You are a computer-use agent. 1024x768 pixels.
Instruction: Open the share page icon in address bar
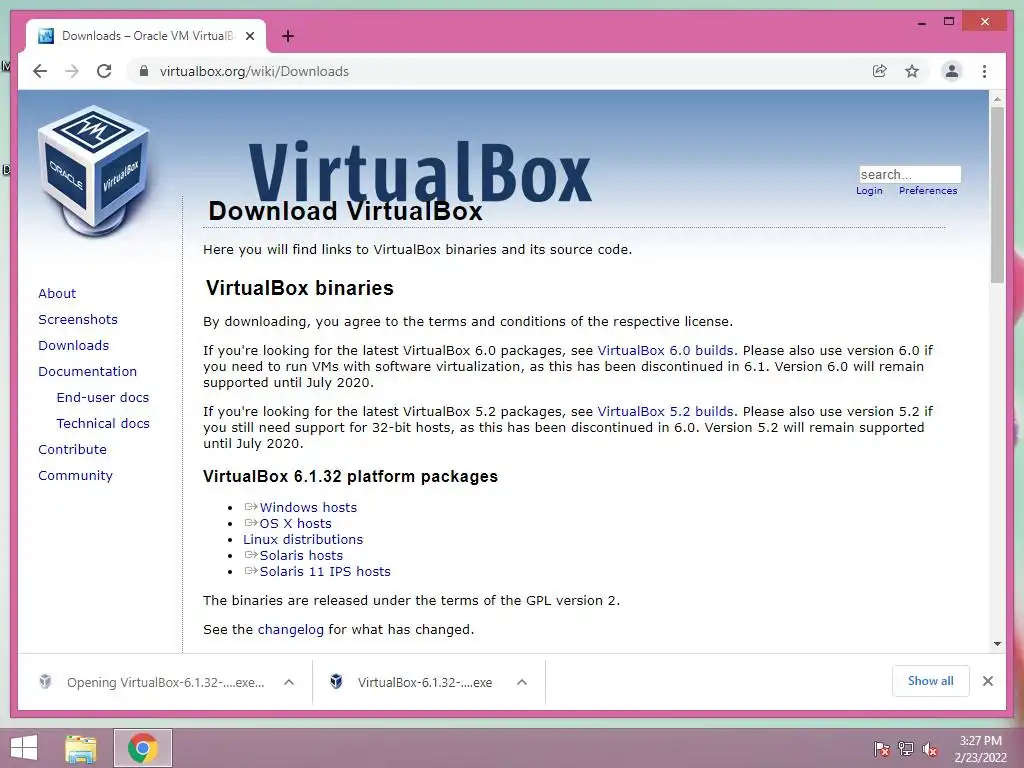(x=880, y=71)
